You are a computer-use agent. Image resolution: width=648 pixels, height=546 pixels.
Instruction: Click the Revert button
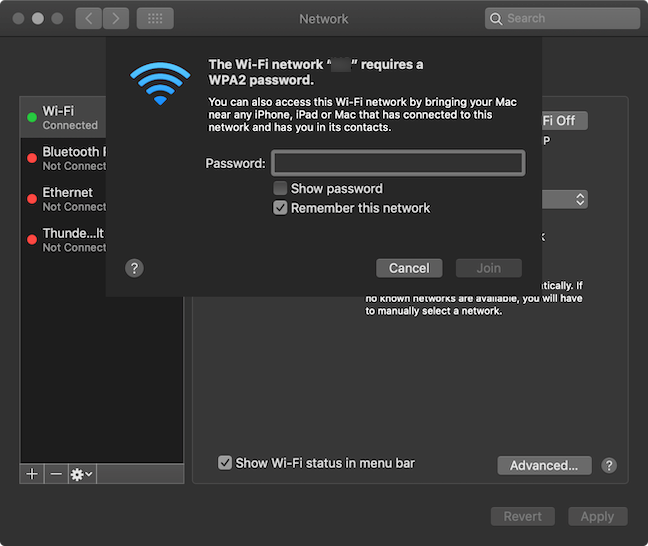pyautogui.click(x=522, y=516)
